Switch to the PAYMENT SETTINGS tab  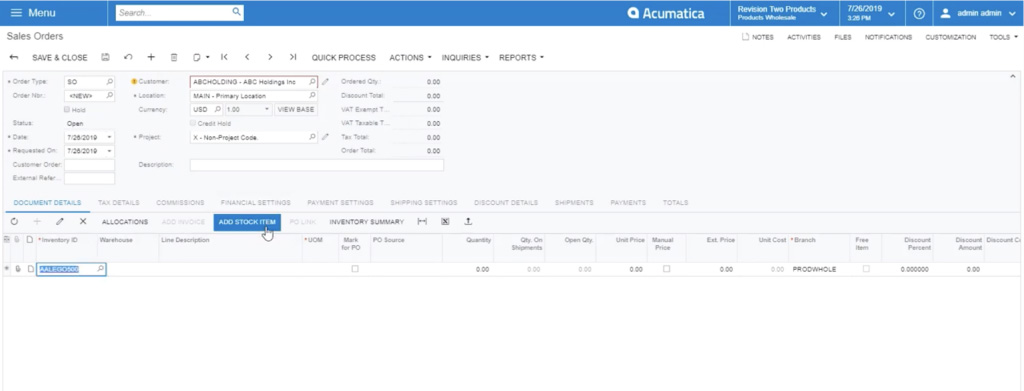coord(340,203)
